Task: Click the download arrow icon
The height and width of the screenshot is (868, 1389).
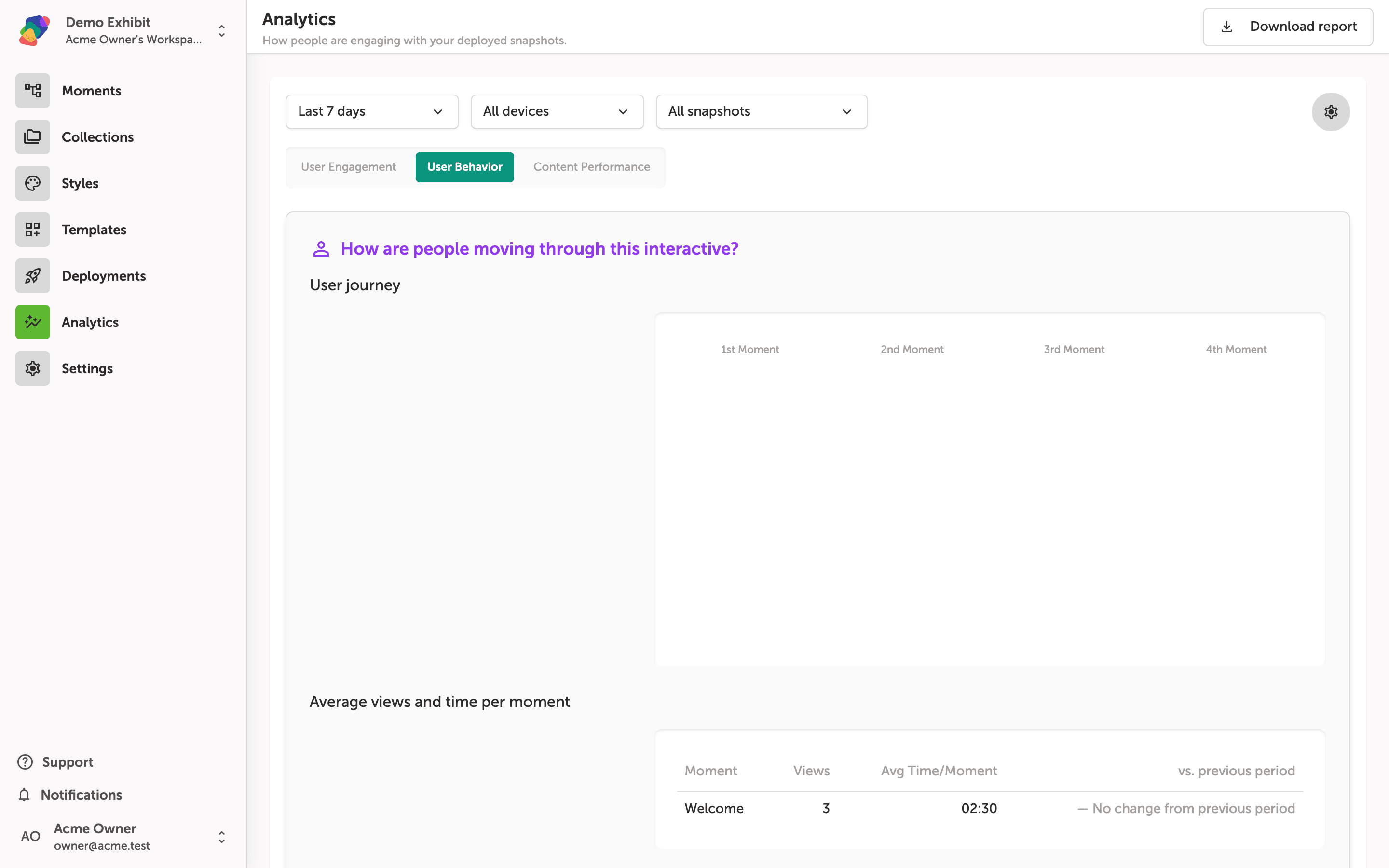Action: (1226, 27)
